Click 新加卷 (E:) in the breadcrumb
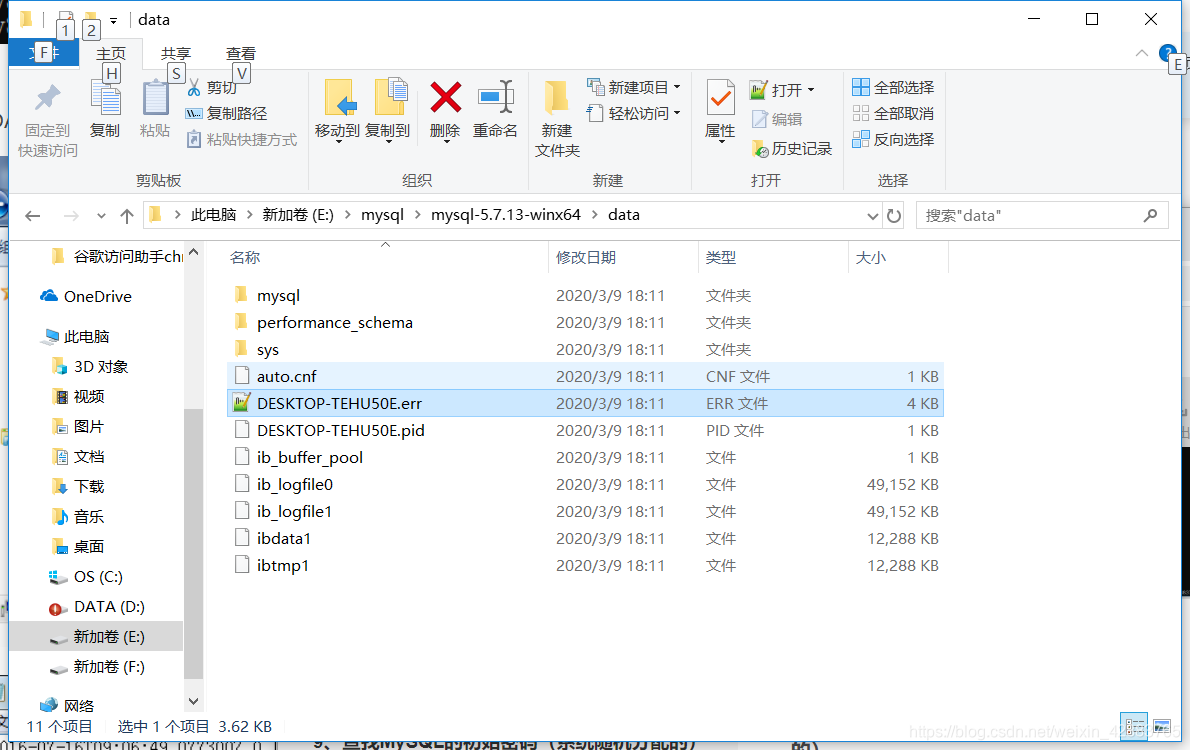 pyautogui.click(x=298, y=215)
